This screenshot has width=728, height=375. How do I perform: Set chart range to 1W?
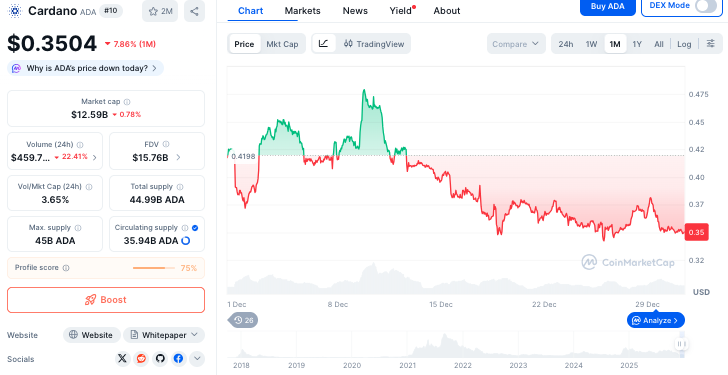click(x=591, y=44)
